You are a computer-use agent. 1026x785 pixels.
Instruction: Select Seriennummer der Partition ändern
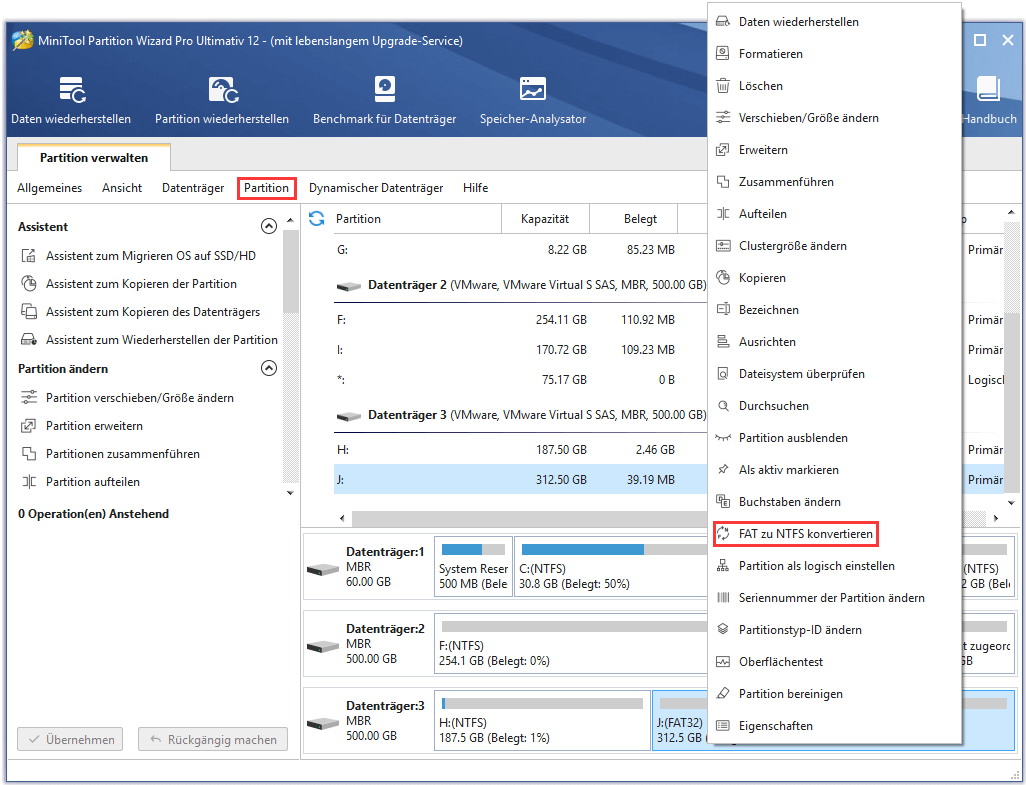(x=834, y=598)
